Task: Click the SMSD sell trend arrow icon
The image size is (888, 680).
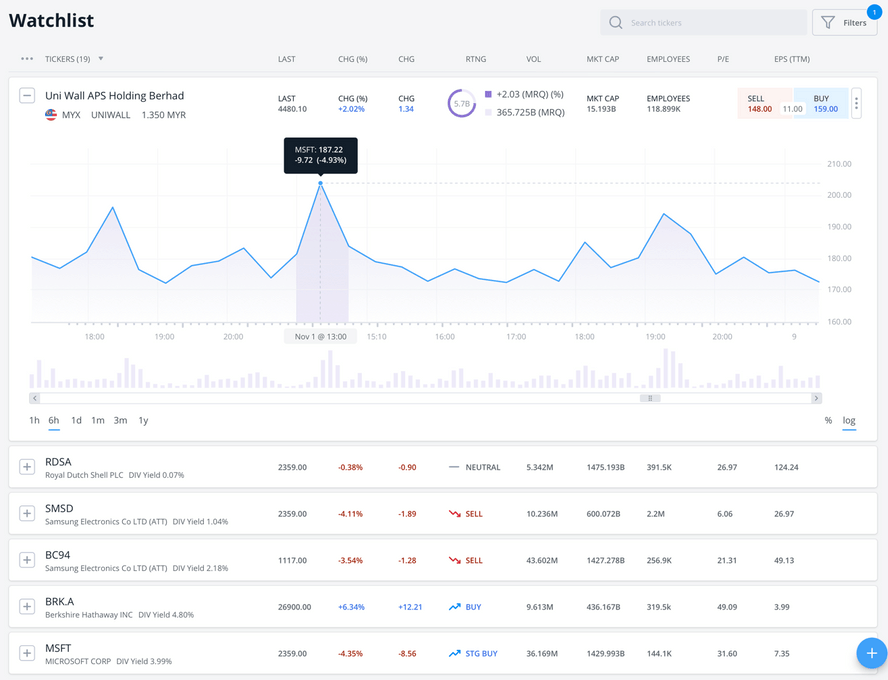Action: coord(454,514)
